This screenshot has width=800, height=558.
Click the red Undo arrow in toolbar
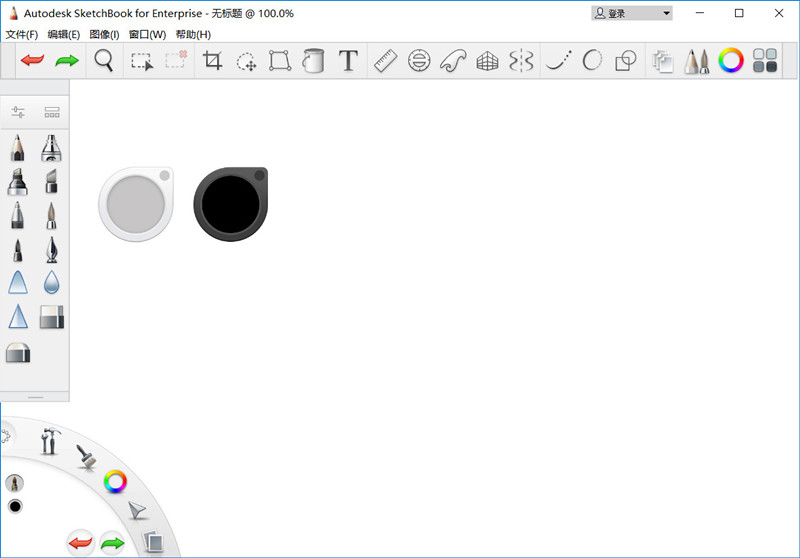click(32, 61)
